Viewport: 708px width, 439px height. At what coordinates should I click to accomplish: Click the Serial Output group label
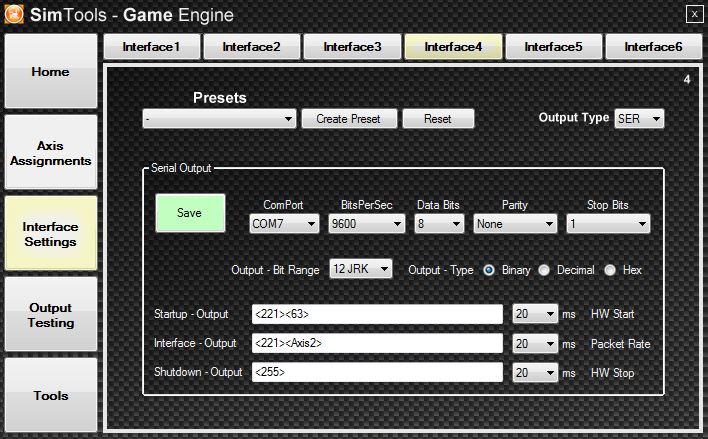click(181, 168)
